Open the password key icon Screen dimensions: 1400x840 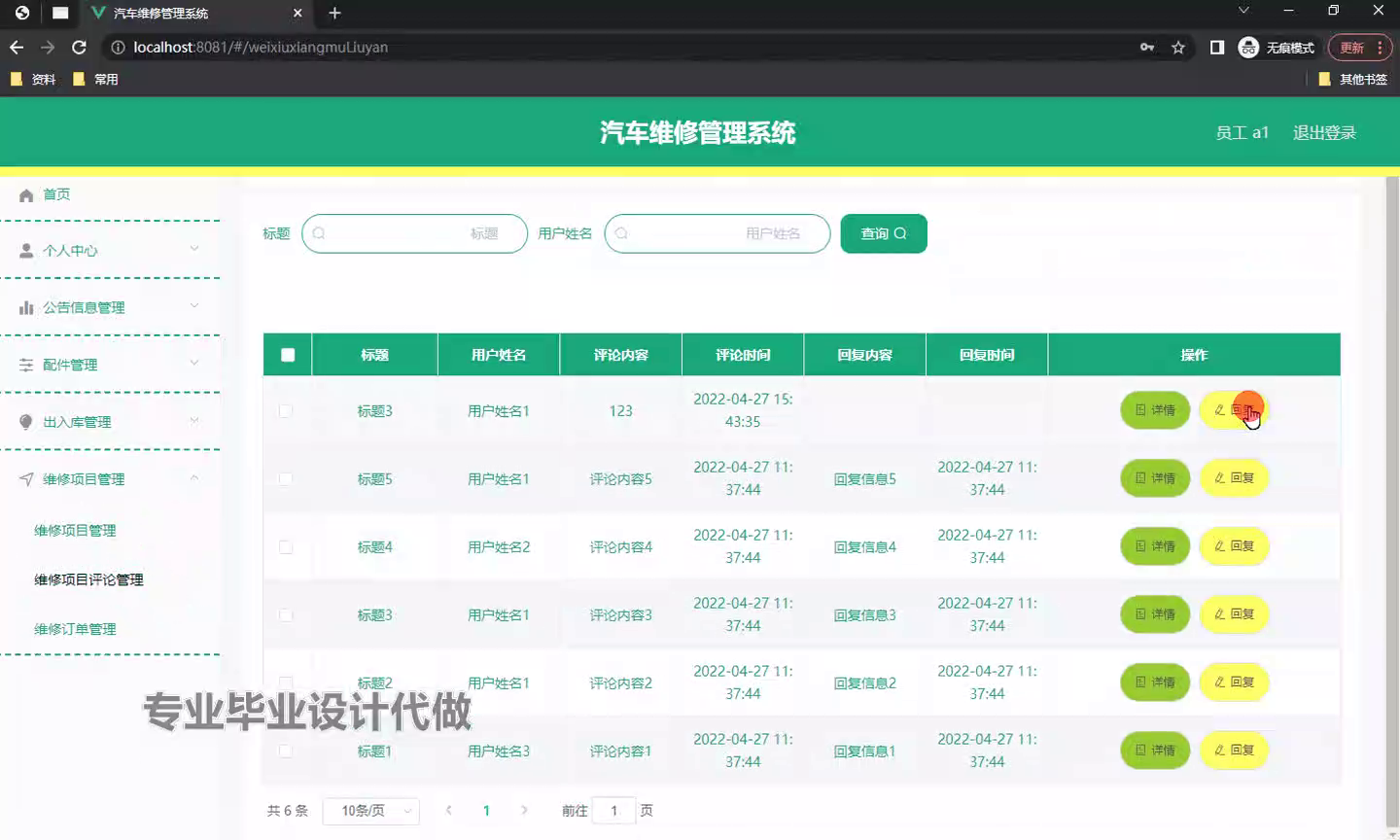pyautogui.click(x=1147, y=47)
